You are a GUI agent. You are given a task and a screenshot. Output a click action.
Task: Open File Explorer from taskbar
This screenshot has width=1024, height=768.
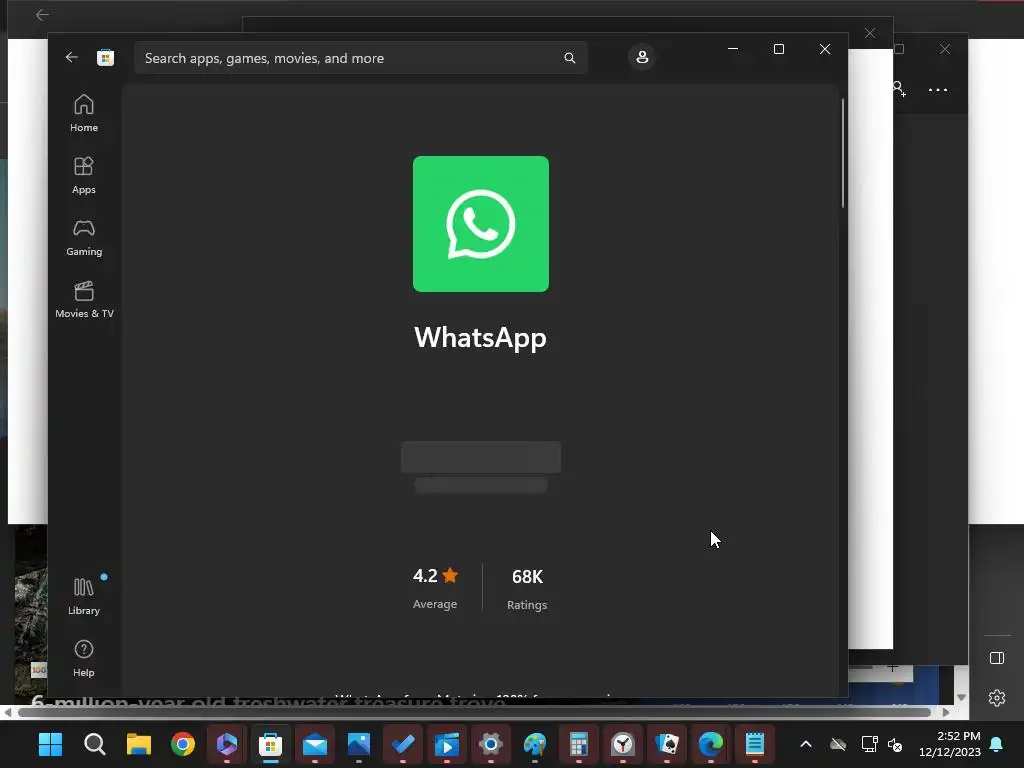coord(138,744)
